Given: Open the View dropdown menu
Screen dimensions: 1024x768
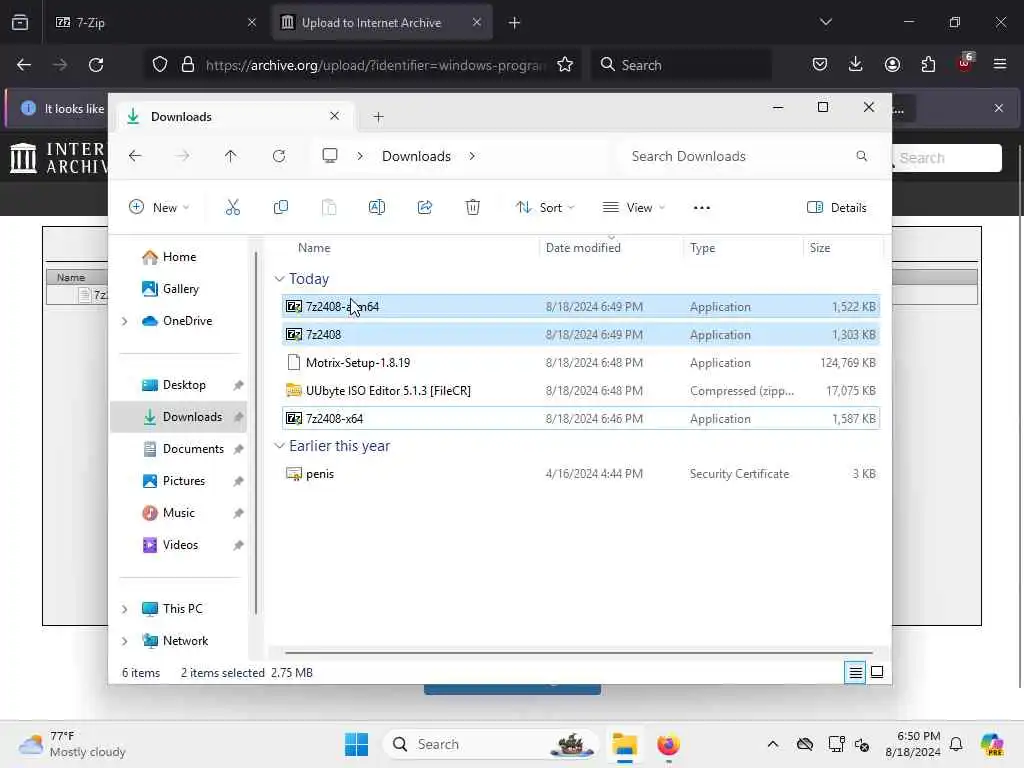Looking at the screenshot, I should 633,208.
